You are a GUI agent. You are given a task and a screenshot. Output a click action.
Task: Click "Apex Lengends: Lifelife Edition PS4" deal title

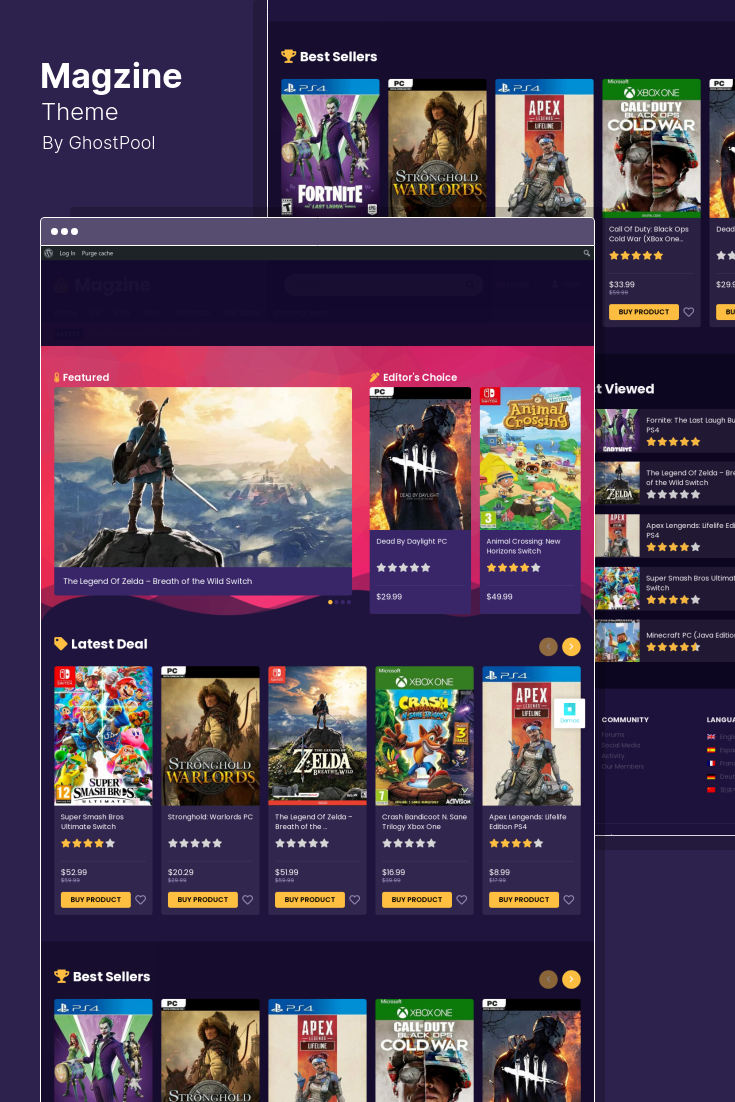[x=528, y=822]
